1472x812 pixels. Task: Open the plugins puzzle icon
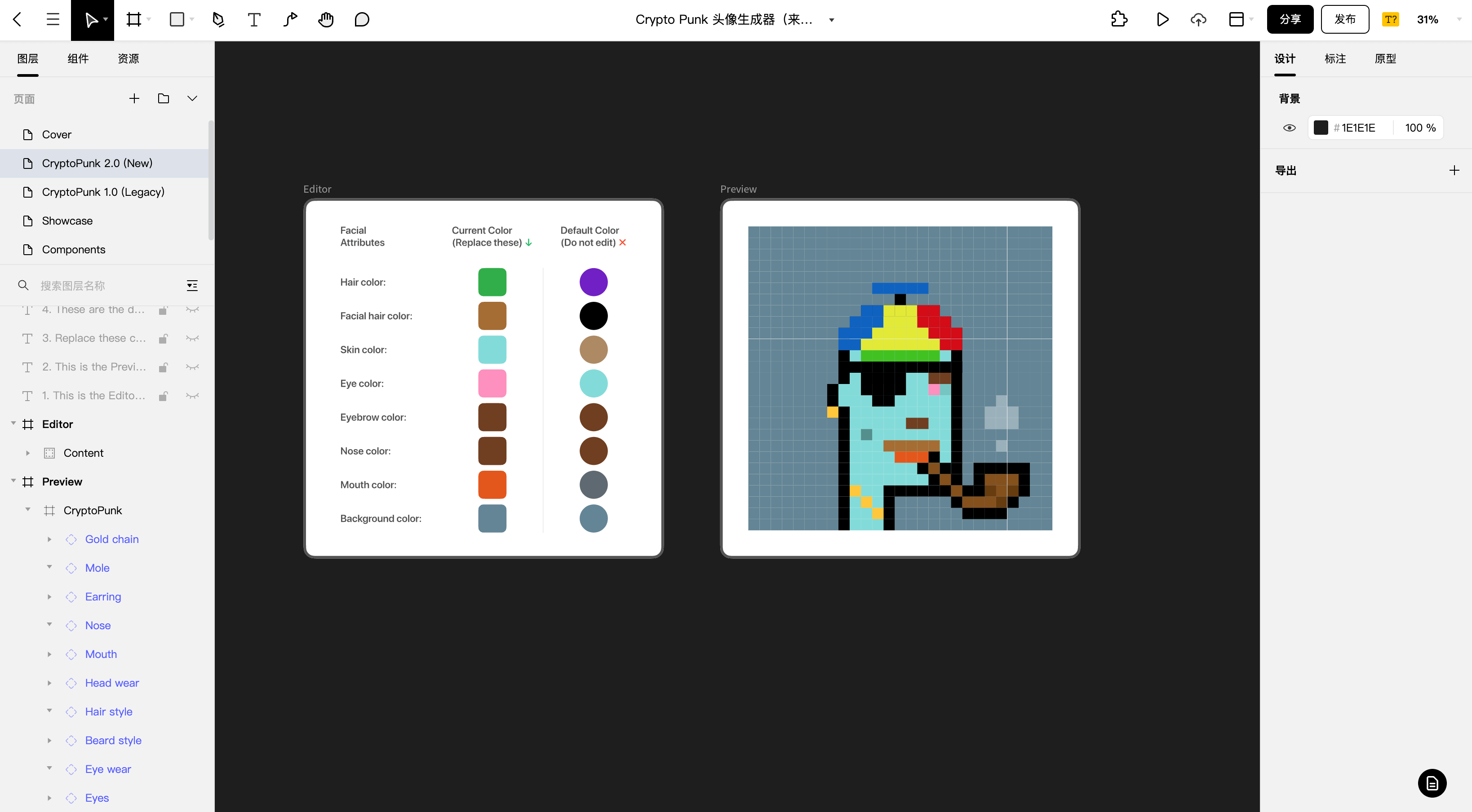tap(1119, 20)
